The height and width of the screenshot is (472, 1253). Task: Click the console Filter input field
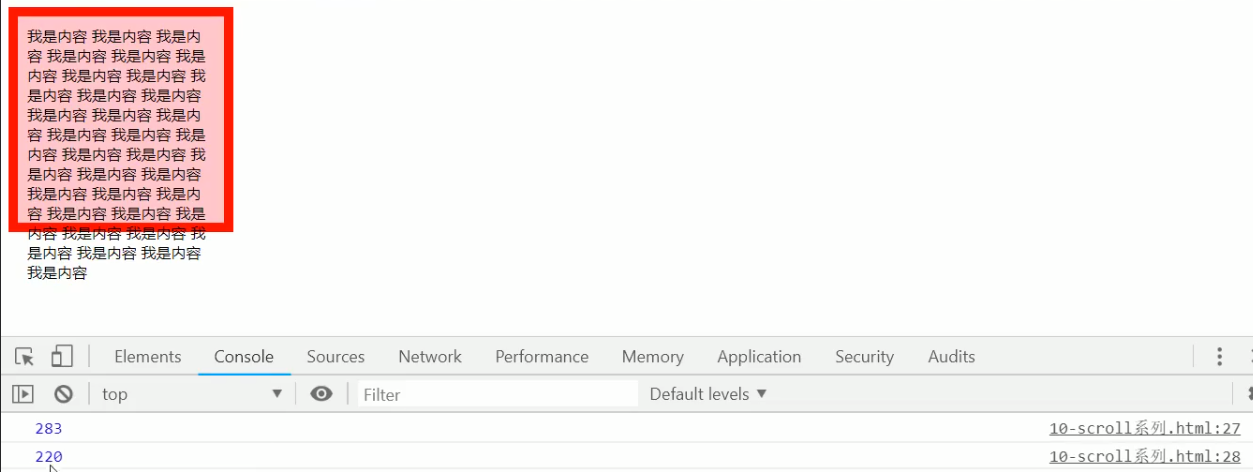(497, 394)
